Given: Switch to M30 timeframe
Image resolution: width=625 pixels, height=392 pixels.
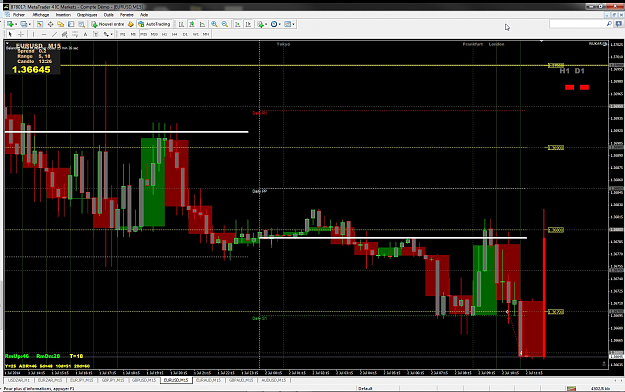Looking at the screenshot, I should 154,34.
